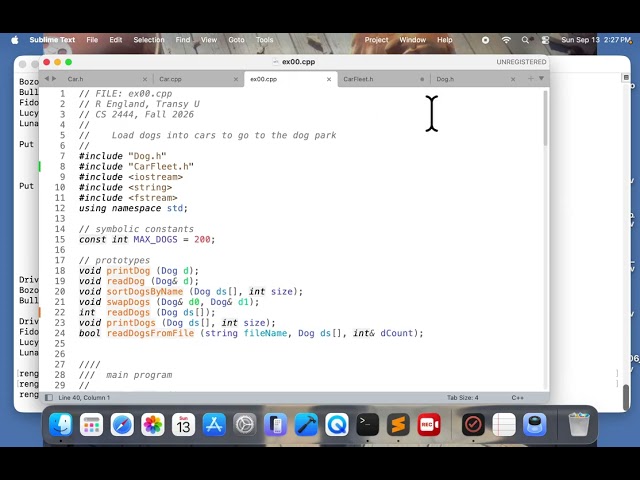The width and height of the screenshot is (640, 480).
Task: Open Xcode from the Dock
Action: pos(306,425)
